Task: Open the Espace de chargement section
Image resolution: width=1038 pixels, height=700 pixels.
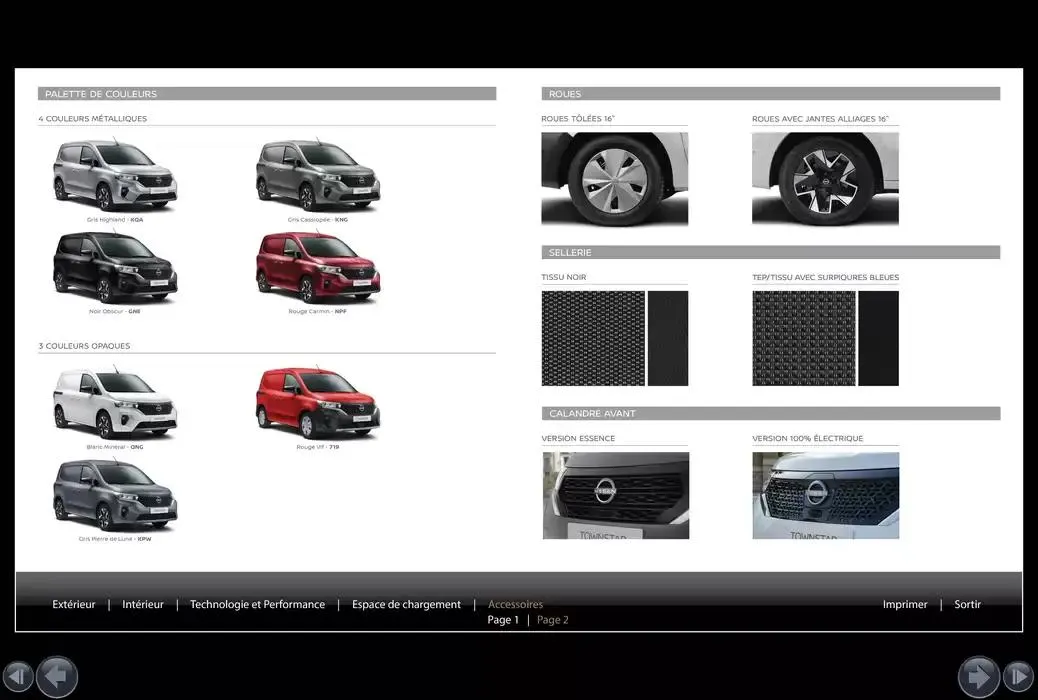Action: 406,604
